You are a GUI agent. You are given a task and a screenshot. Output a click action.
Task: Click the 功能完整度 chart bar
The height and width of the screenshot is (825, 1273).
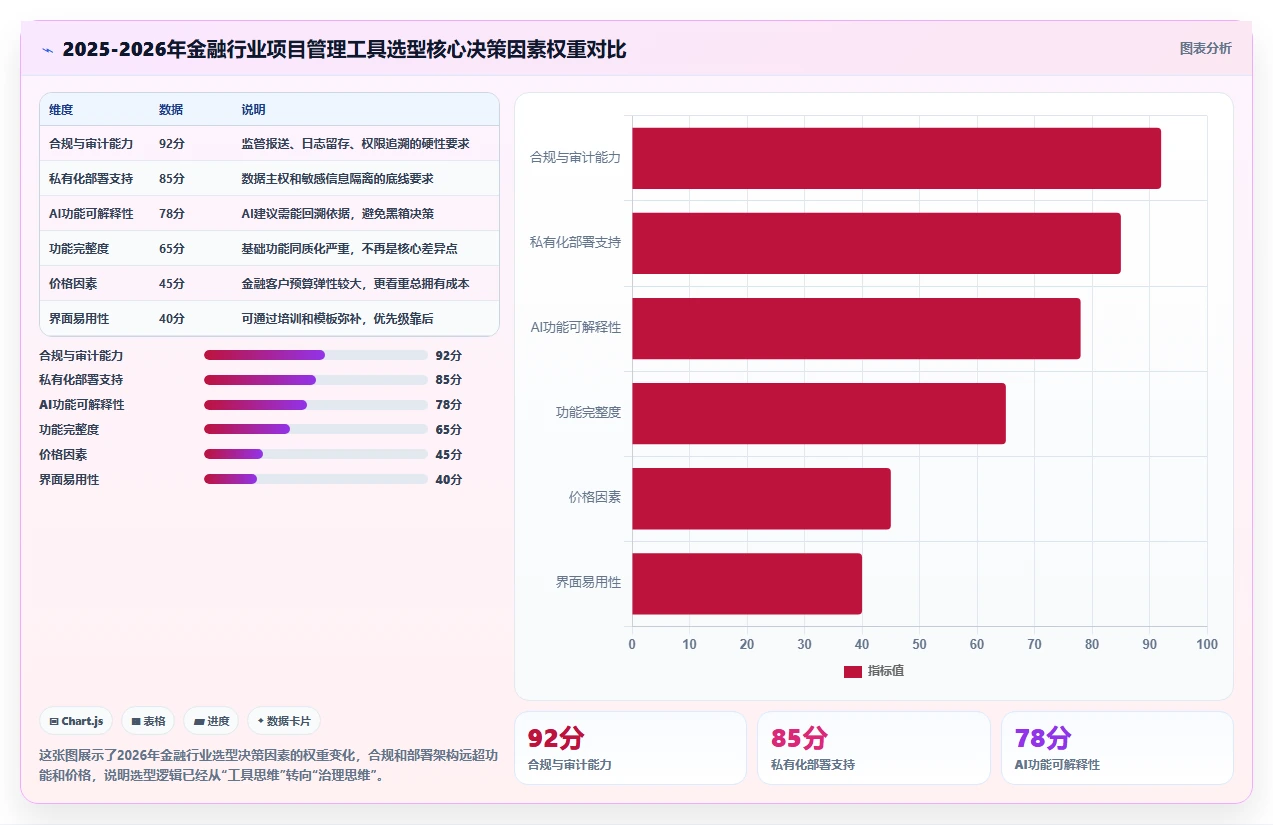click(819, 413)
